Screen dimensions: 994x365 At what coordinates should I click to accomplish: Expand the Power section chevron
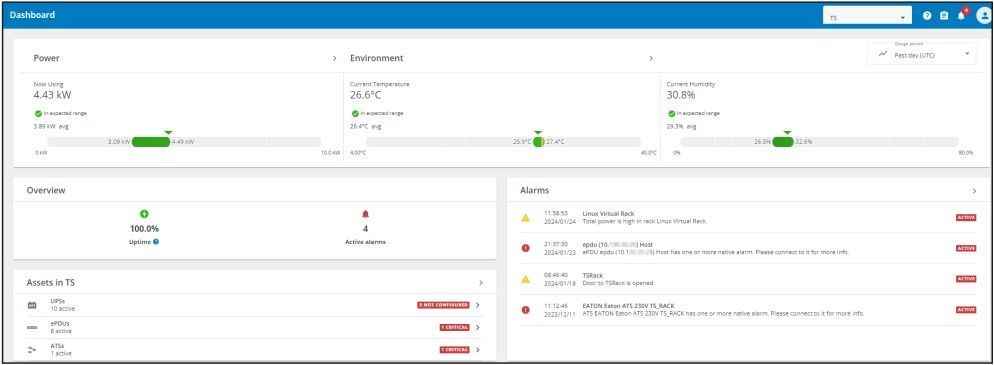tap(335, 58)
